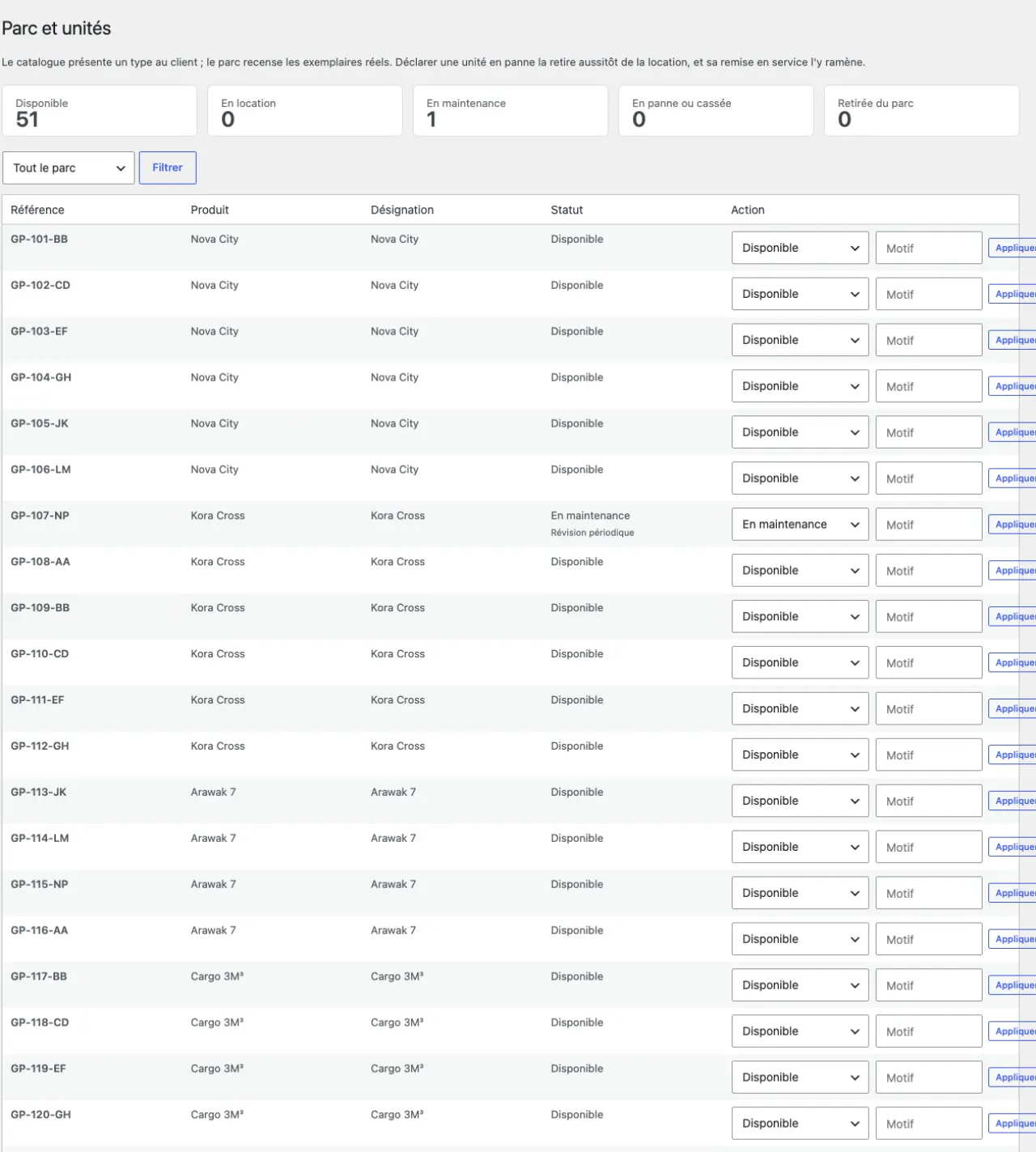Click the 'En location' count card
Viewport: 1036px width, 1152px height.
305,111
